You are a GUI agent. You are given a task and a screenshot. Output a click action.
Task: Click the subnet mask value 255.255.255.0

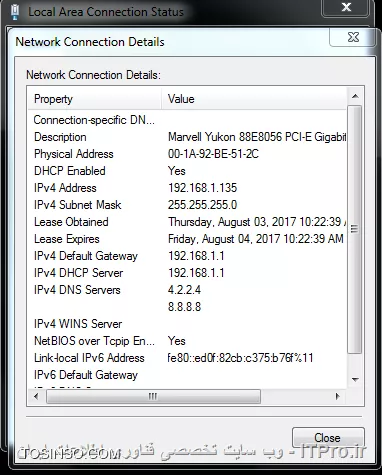(202, 205)
